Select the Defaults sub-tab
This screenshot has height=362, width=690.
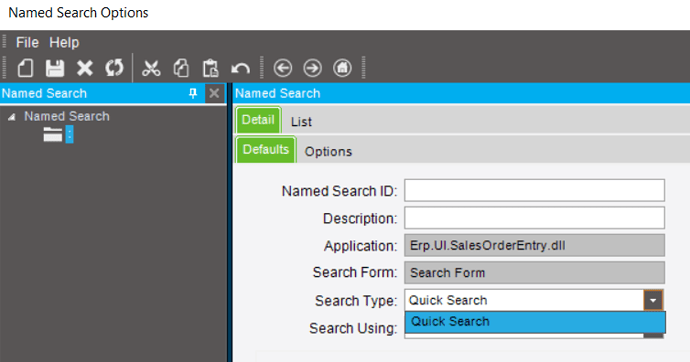coord(266,150)
